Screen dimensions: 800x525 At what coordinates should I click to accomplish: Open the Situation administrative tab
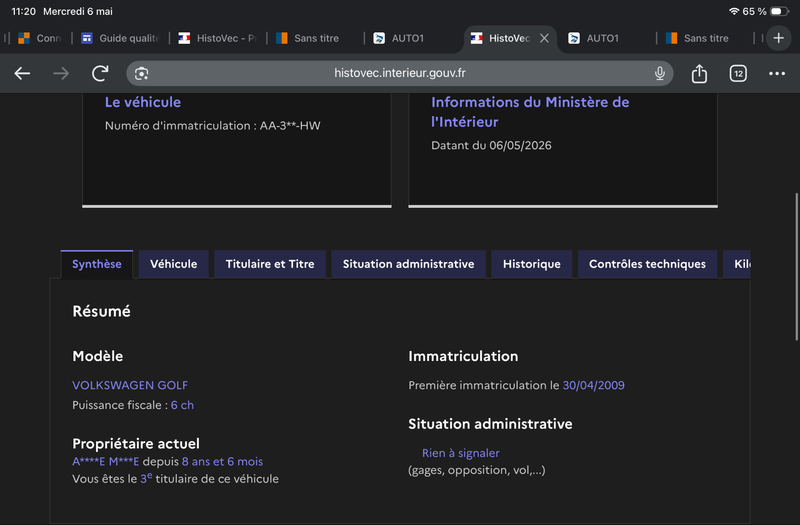pyautogui.click(x=408, y=264)
